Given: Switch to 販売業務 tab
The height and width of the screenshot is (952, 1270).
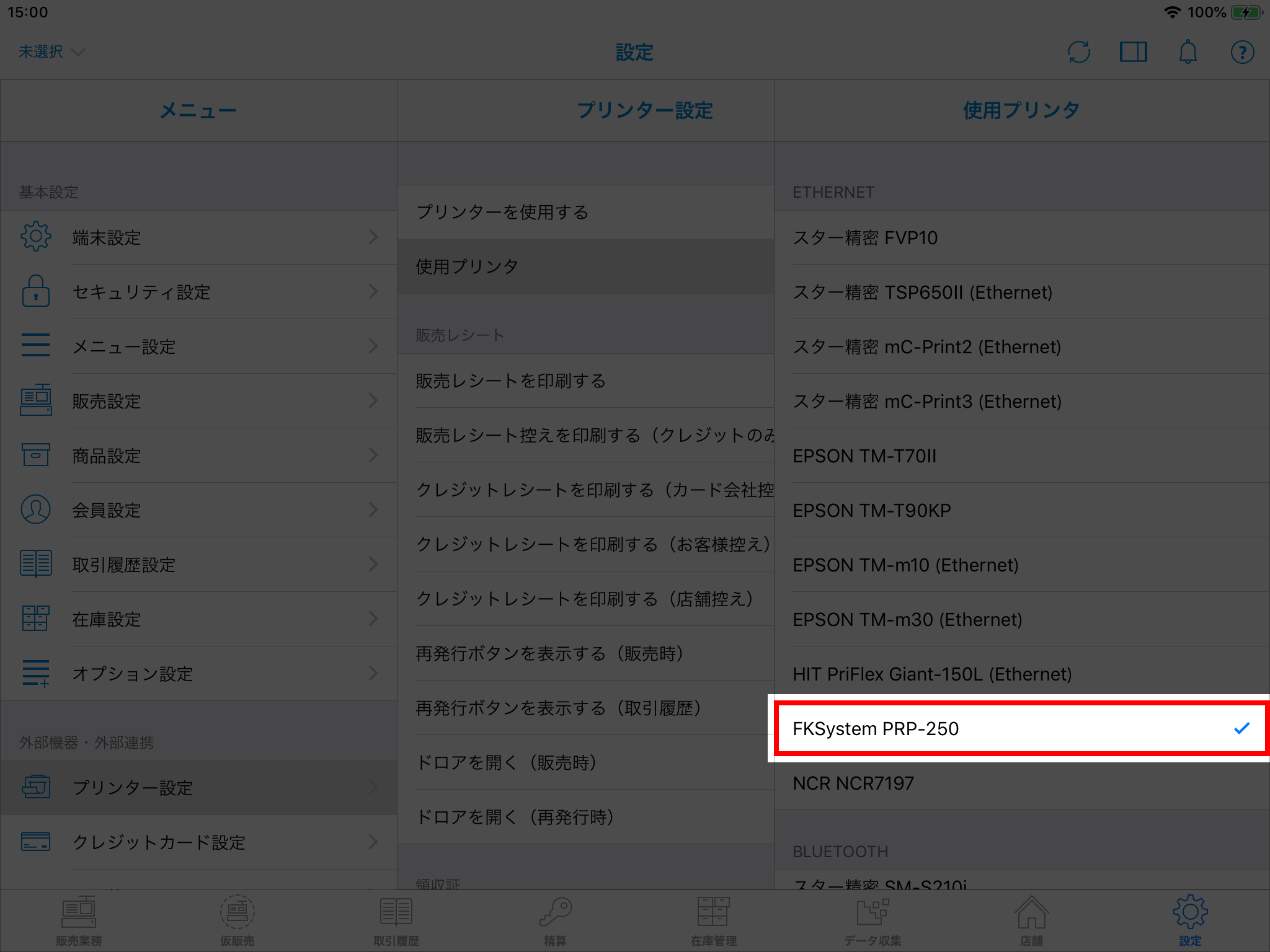Looking at the screenshot, I should point(79,921).
